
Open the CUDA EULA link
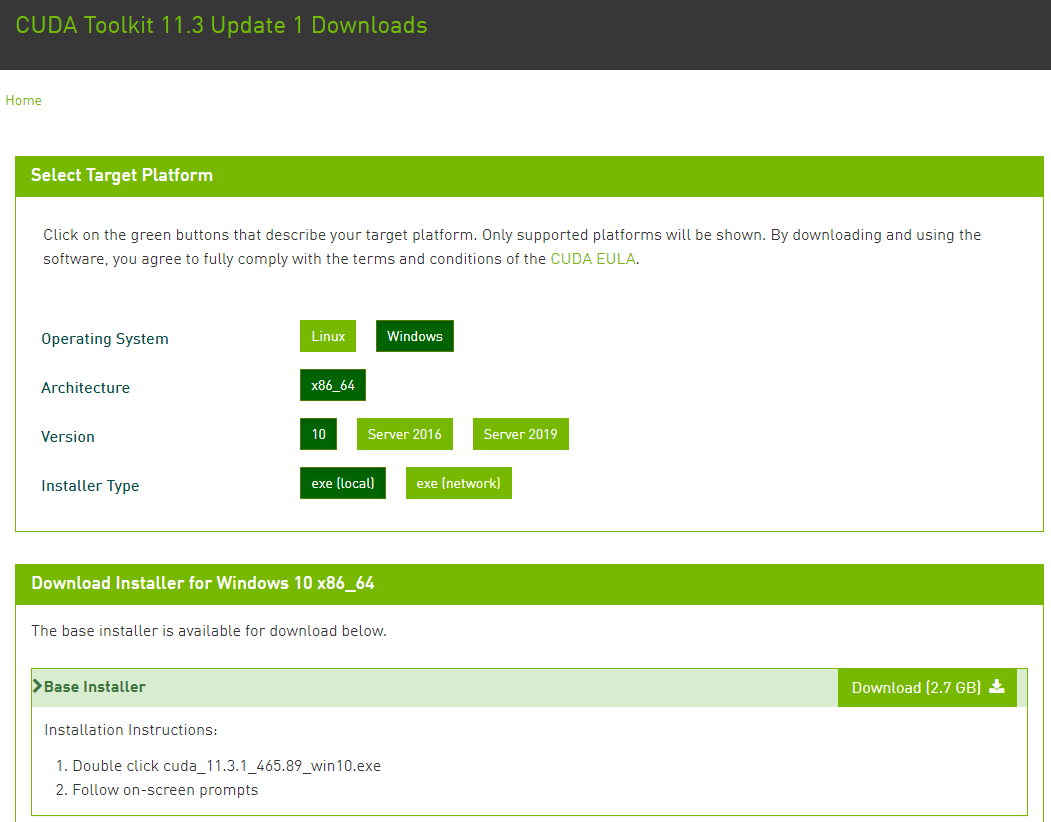pos(593,259)
